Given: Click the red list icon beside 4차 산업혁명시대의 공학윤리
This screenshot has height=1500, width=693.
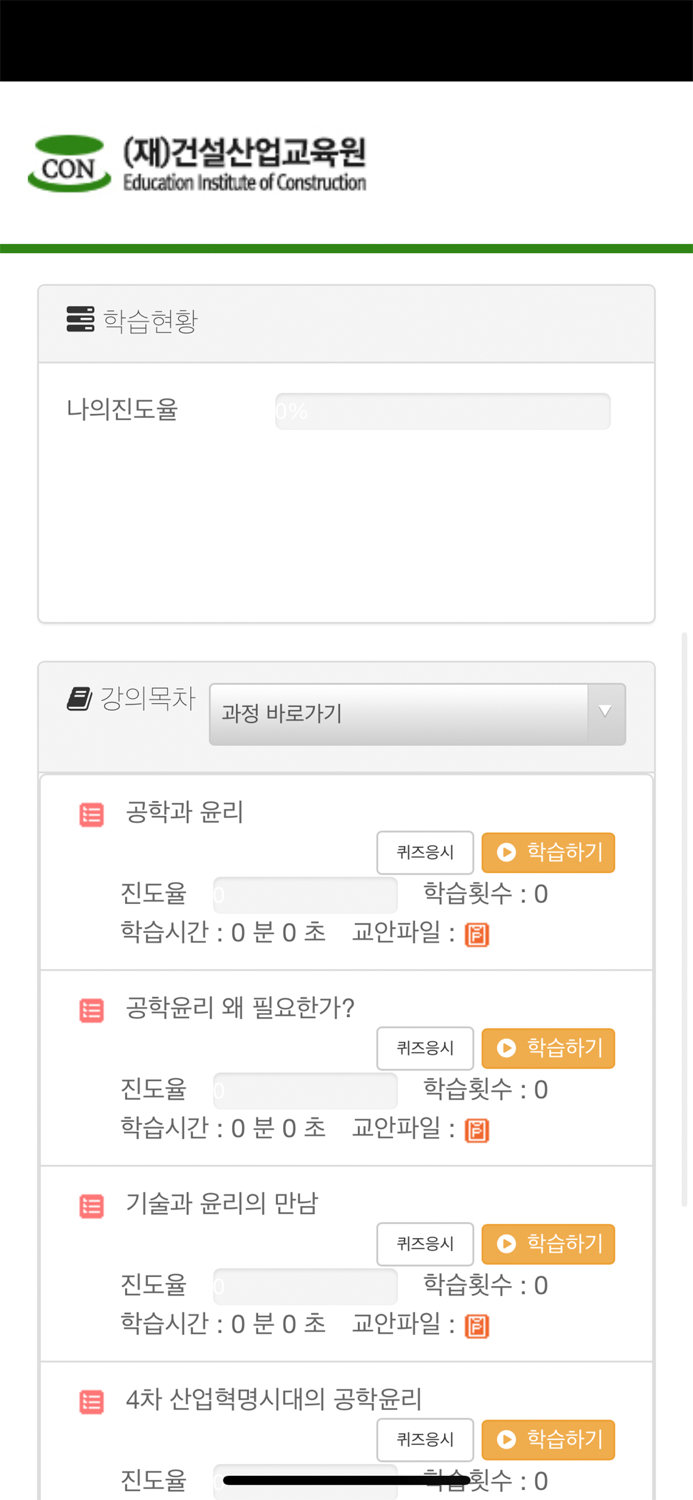Looking at the screenshot, I should click(x=91, y=1402).
